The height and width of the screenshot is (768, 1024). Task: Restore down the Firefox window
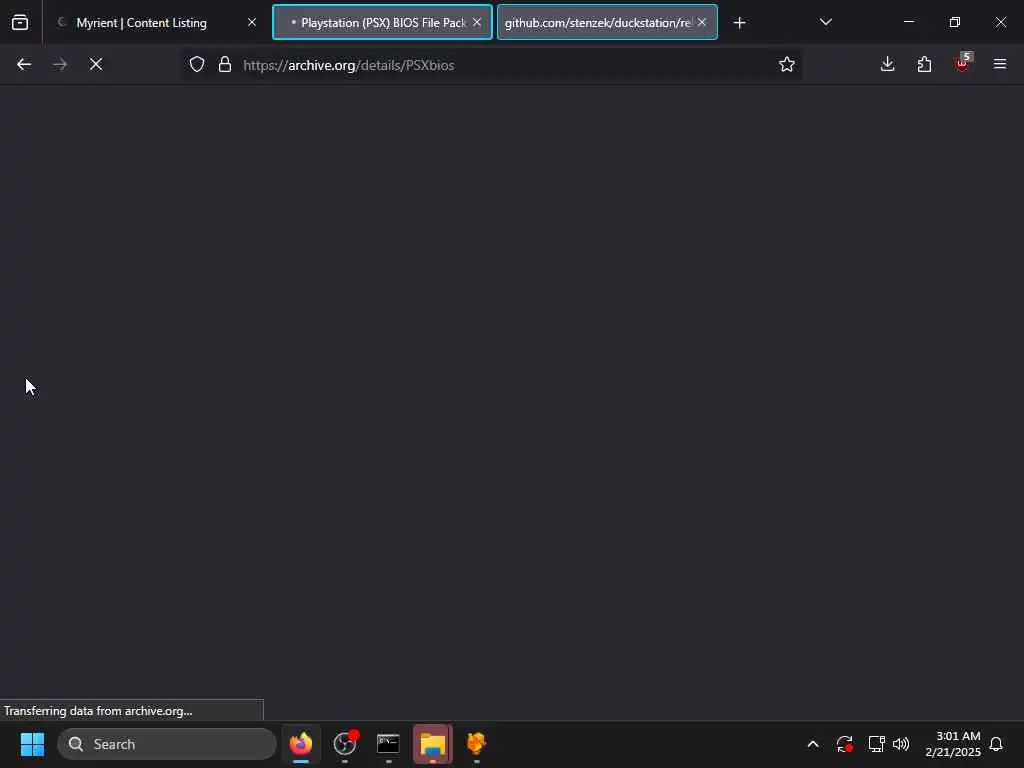(x=955, y=22)
